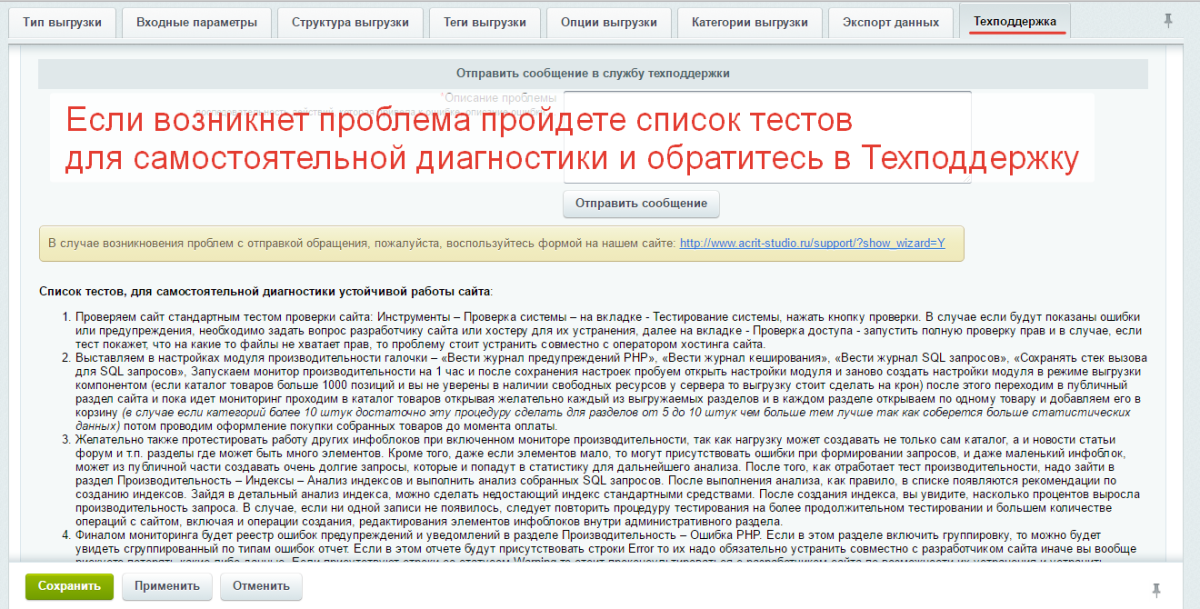Click inside the problem description text area

pos(766,135)
